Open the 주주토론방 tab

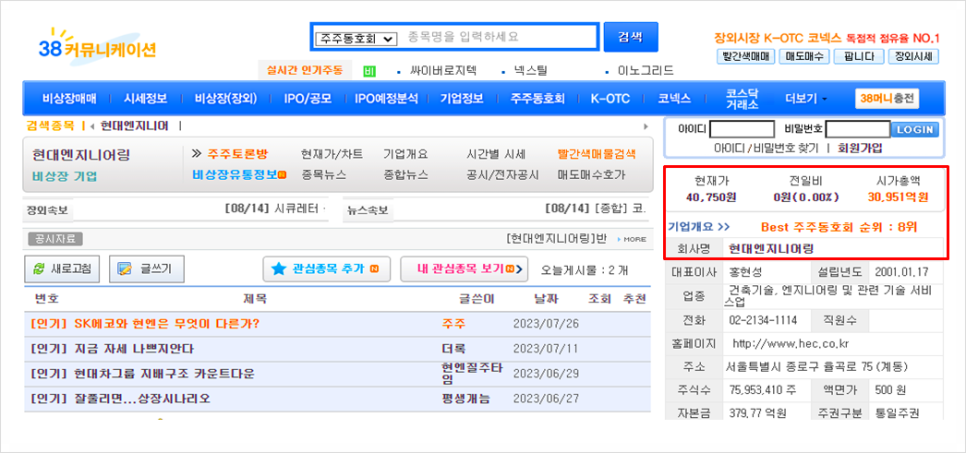[x=238, y=154]
